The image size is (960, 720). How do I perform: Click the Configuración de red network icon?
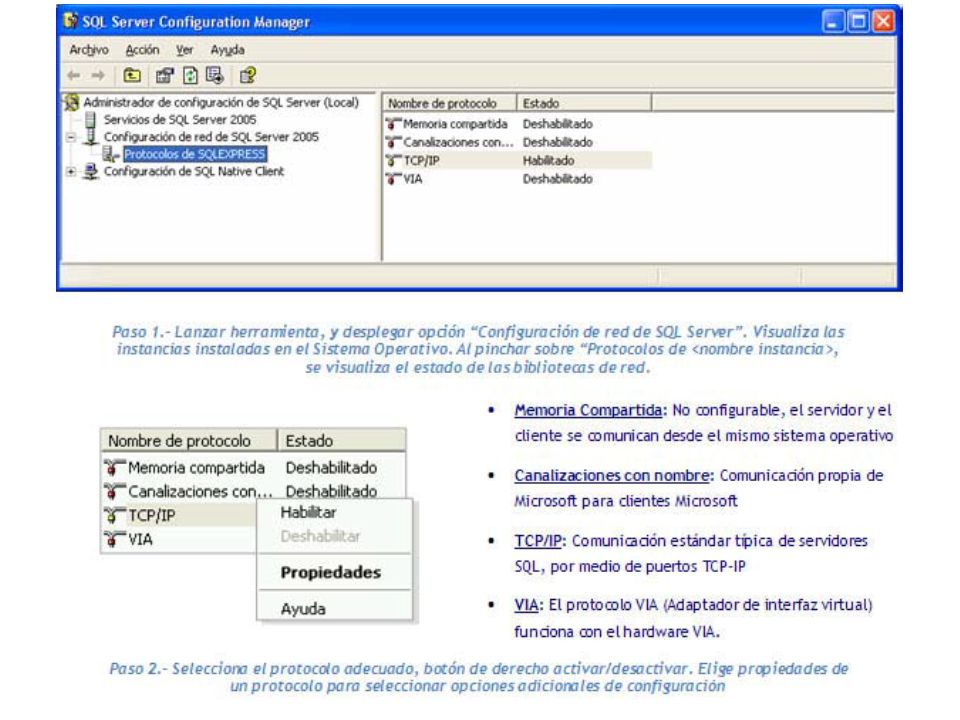[91, 136]
